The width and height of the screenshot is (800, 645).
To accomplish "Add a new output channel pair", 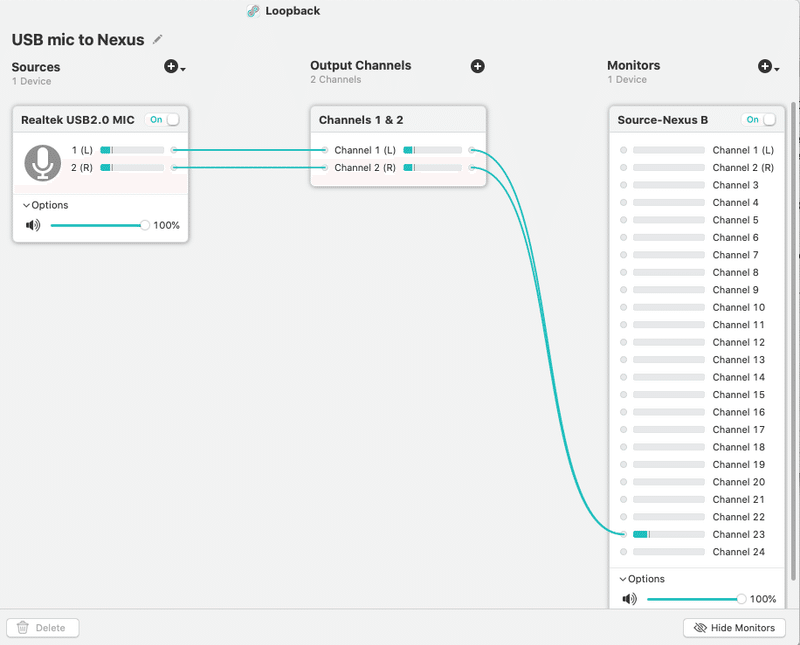I will click(478, 66).
